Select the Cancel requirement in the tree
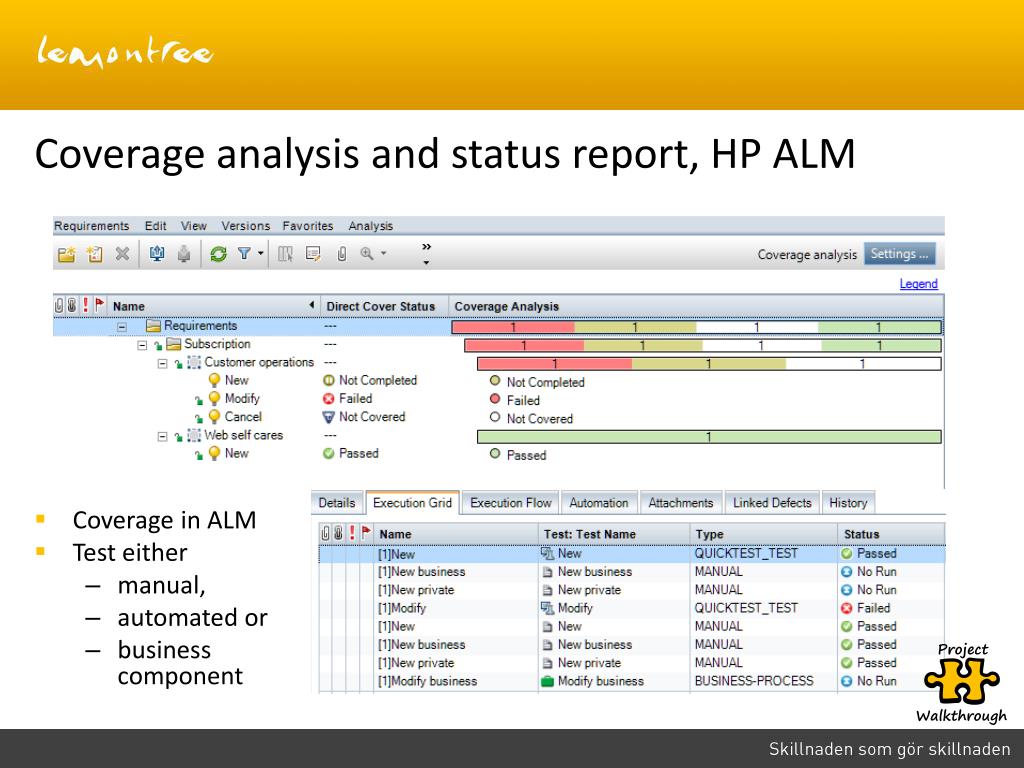The height and width of the screenshot is (768, 1024). point(243,417)
